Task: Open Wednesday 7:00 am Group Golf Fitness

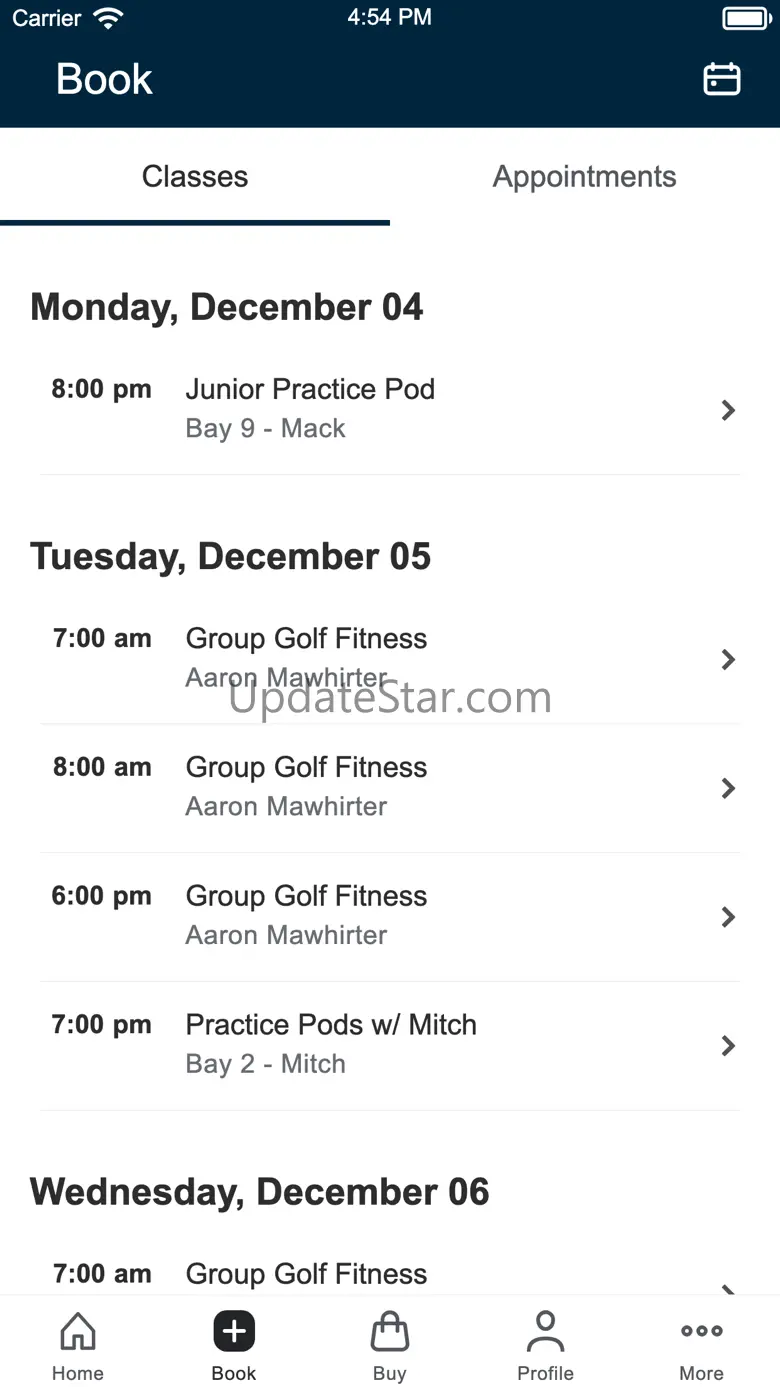Action: click(x=306, y=1274)
